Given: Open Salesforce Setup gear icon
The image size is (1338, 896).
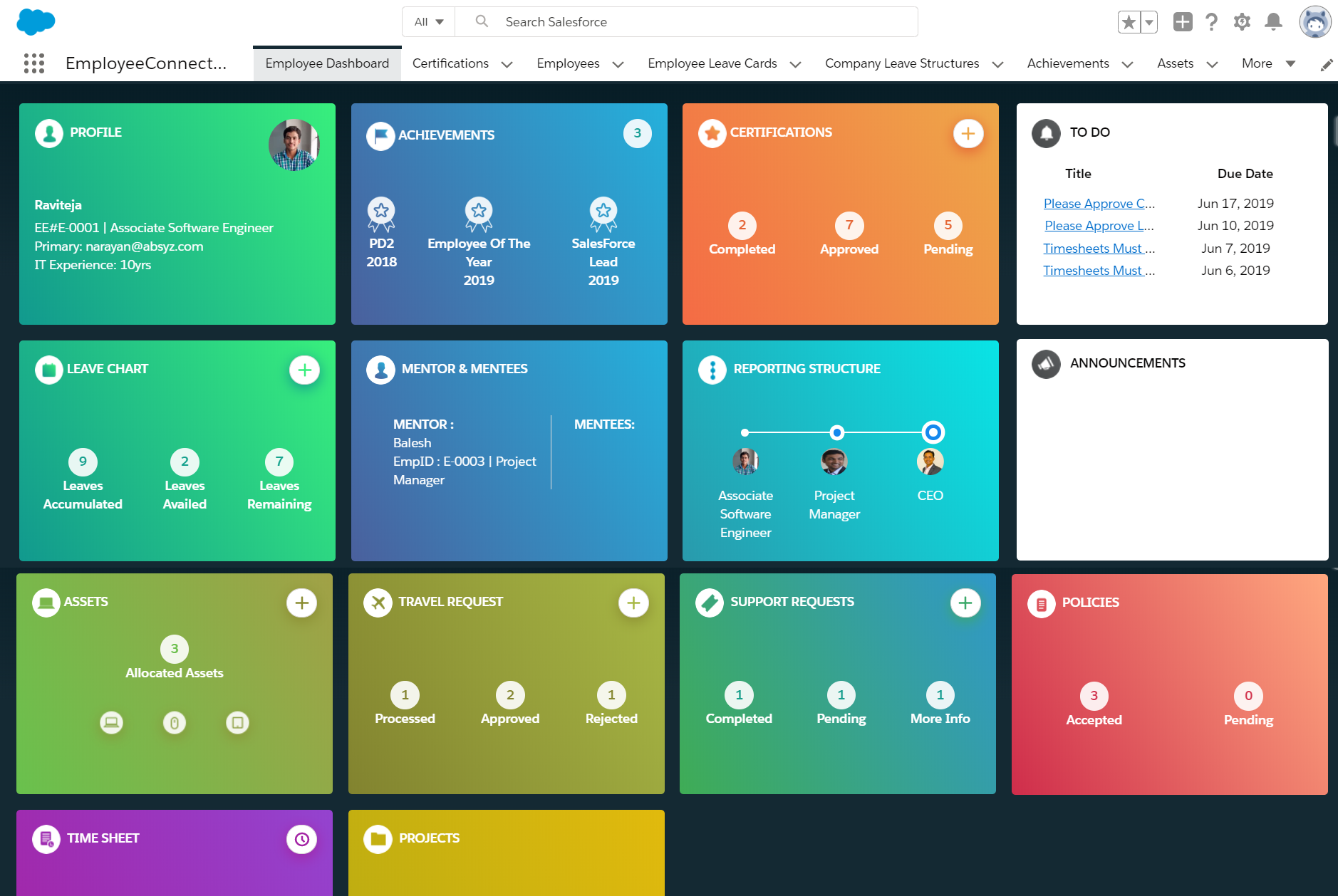Looking at the screenshot, I should (1241, 21).
